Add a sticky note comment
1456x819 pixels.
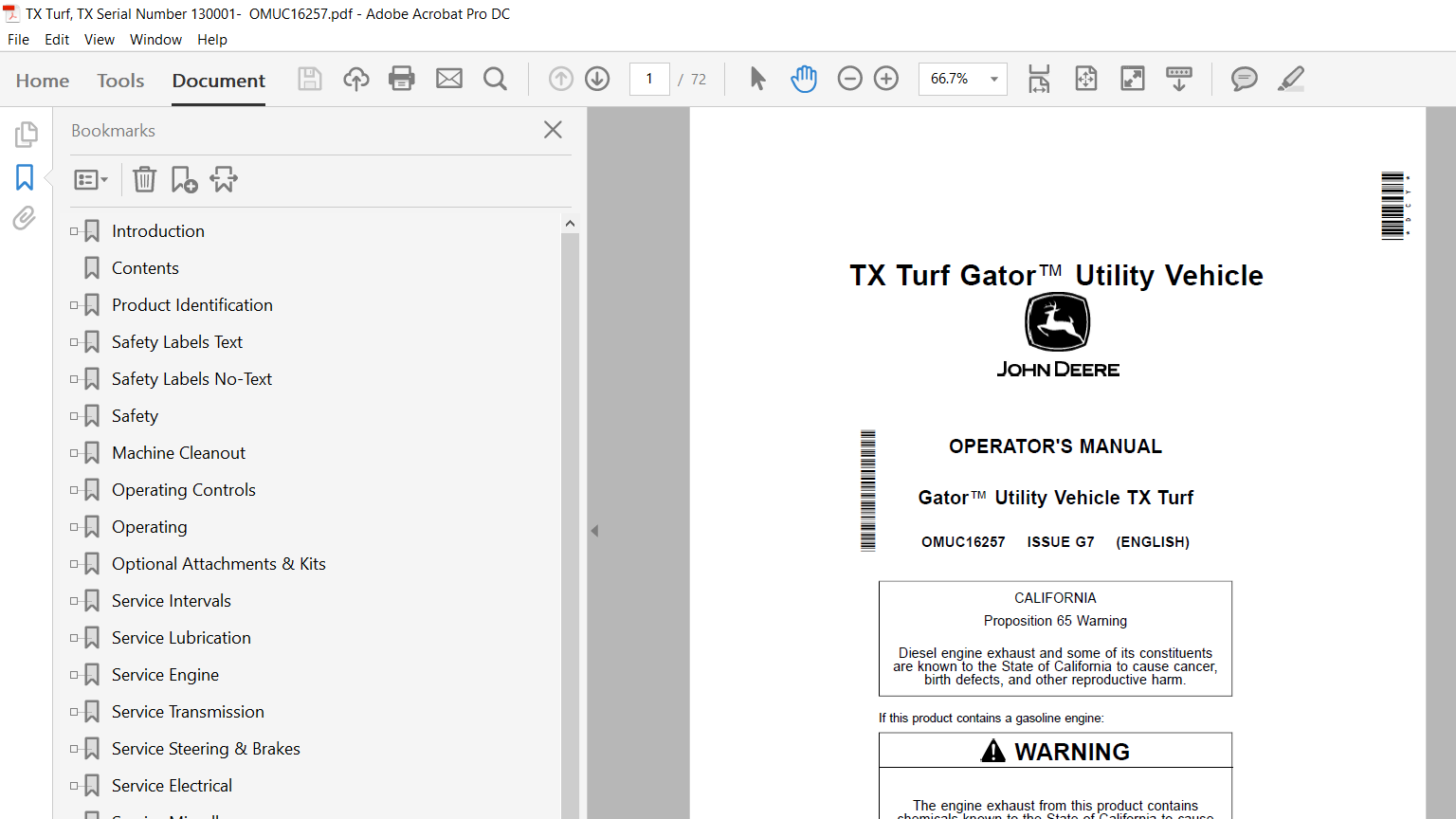[x=1245, y=79]
